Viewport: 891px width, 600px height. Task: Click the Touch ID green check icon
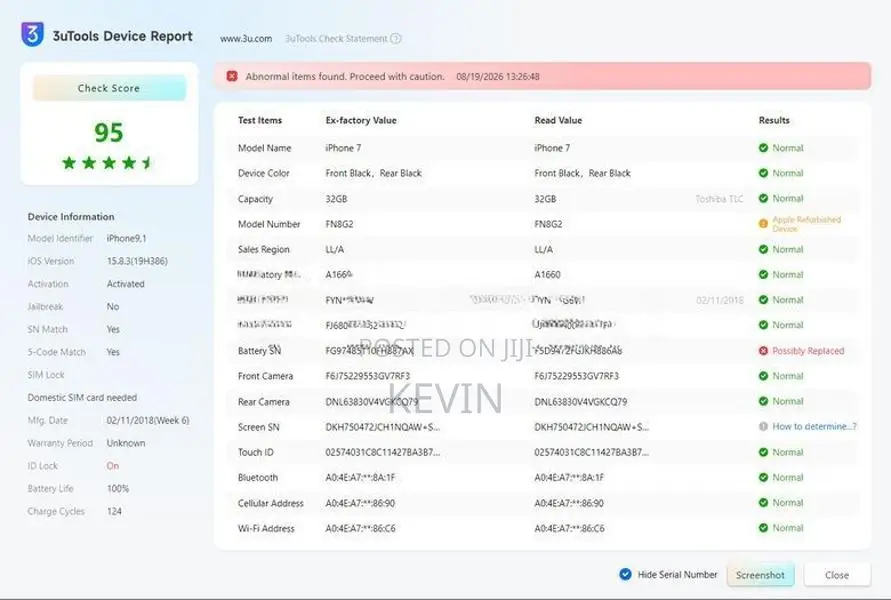coord(763,452)
